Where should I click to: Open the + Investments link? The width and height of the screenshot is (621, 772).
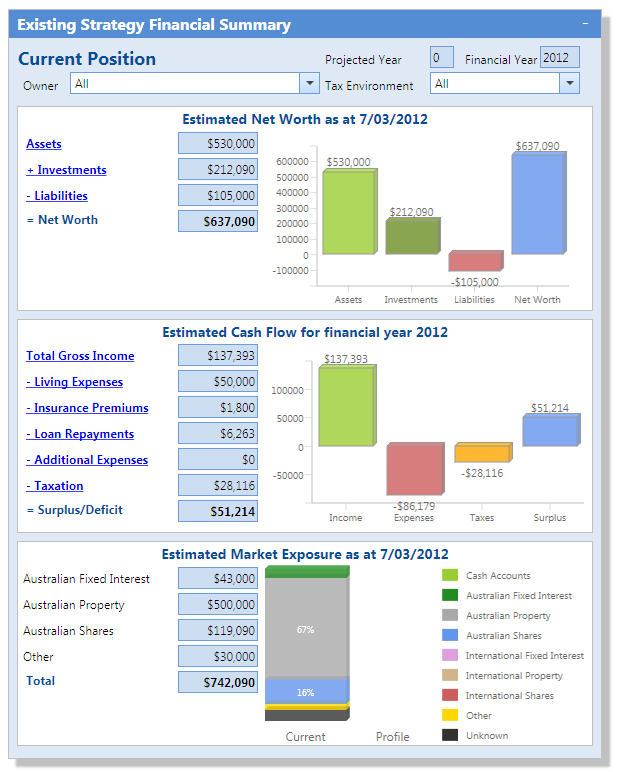pos(66,170)
